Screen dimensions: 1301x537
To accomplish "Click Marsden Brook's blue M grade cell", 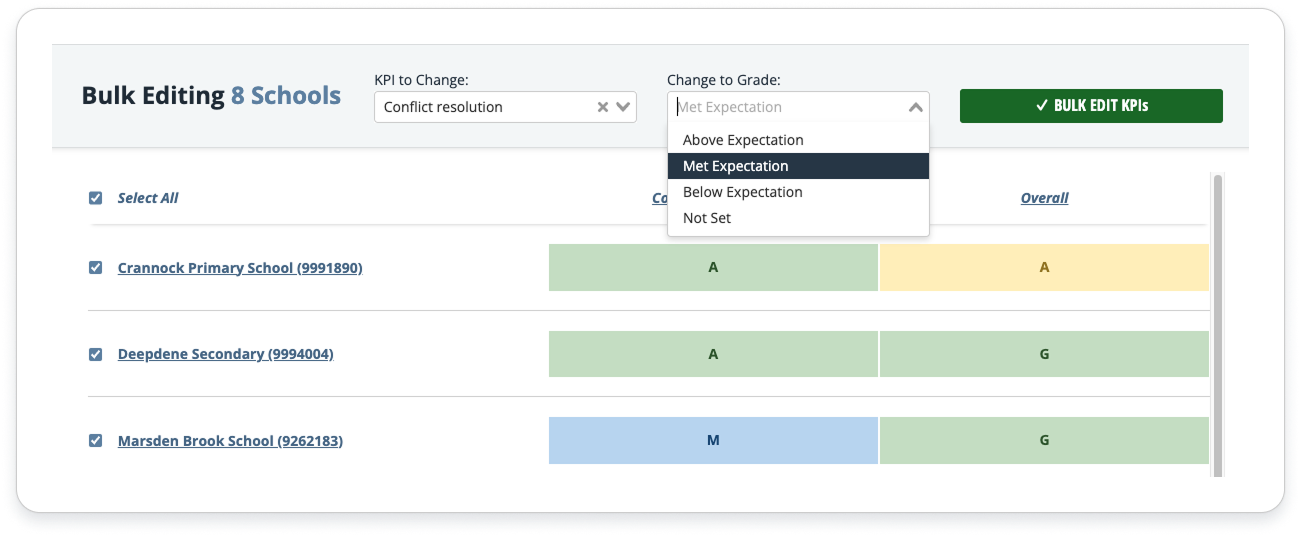I will [713, 440].
